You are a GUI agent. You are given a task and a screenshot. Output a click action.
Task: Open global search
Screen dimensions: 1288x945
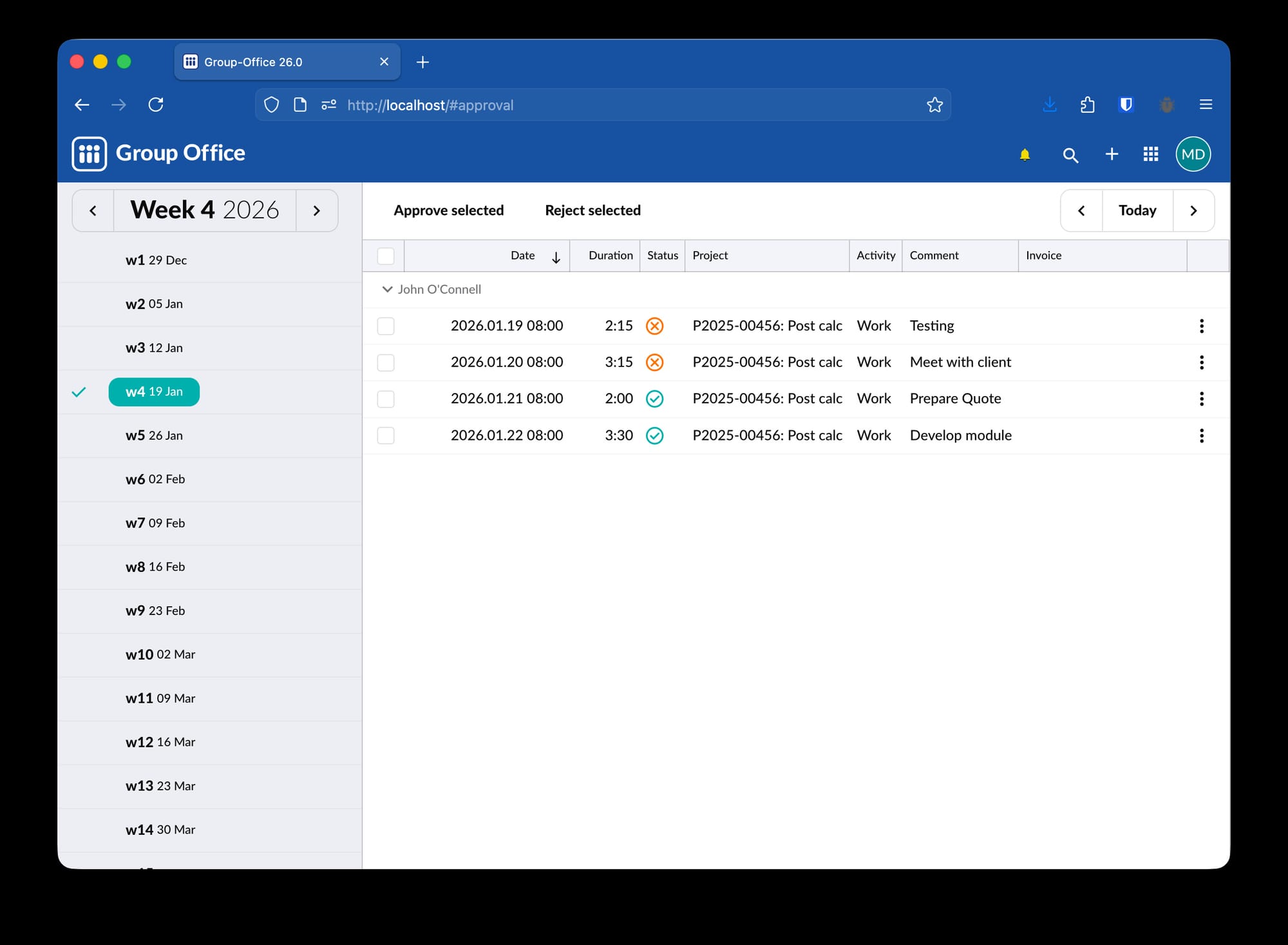[x=1070, y=155]
